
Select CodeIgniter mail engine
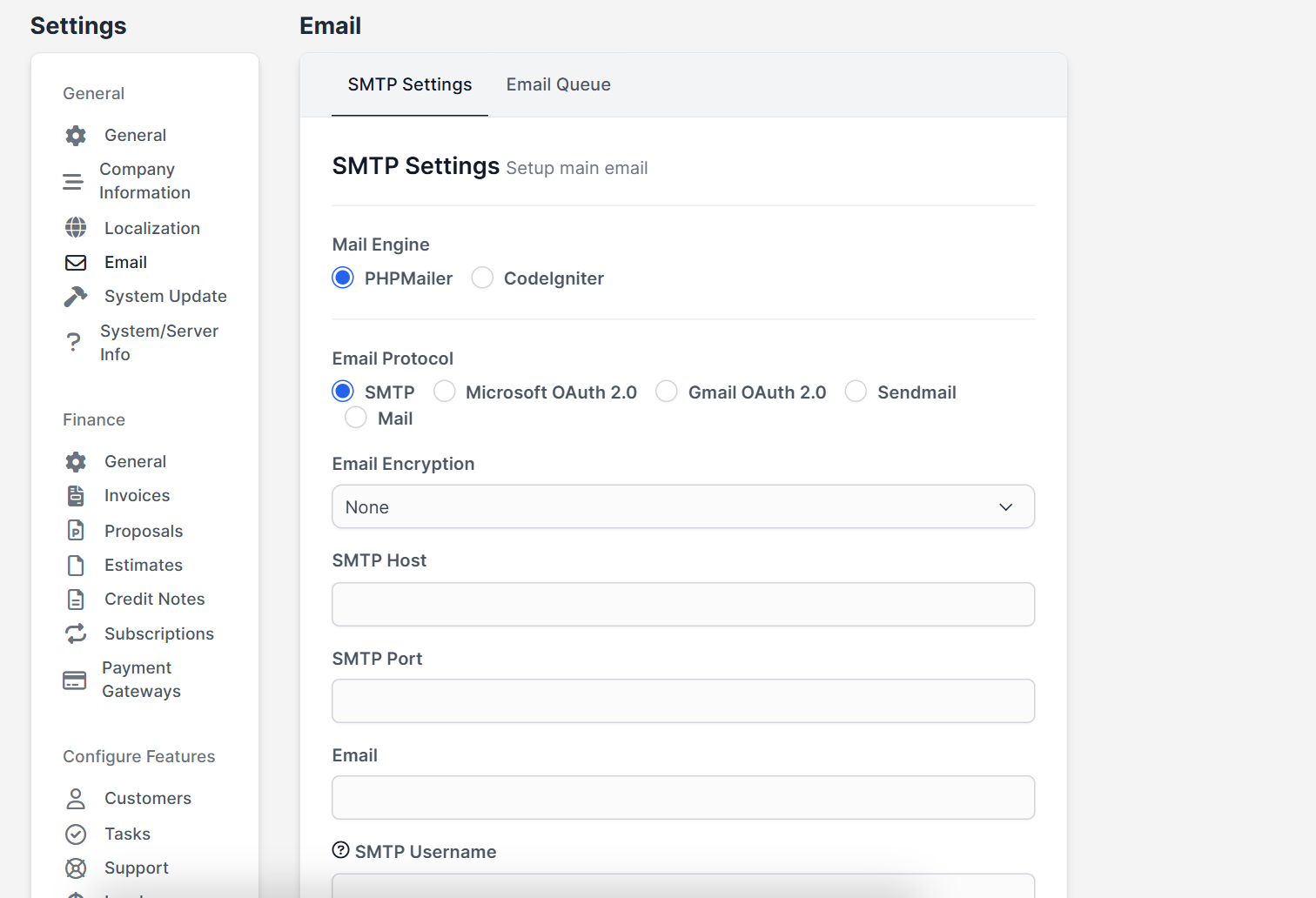[x=482, y=278]
